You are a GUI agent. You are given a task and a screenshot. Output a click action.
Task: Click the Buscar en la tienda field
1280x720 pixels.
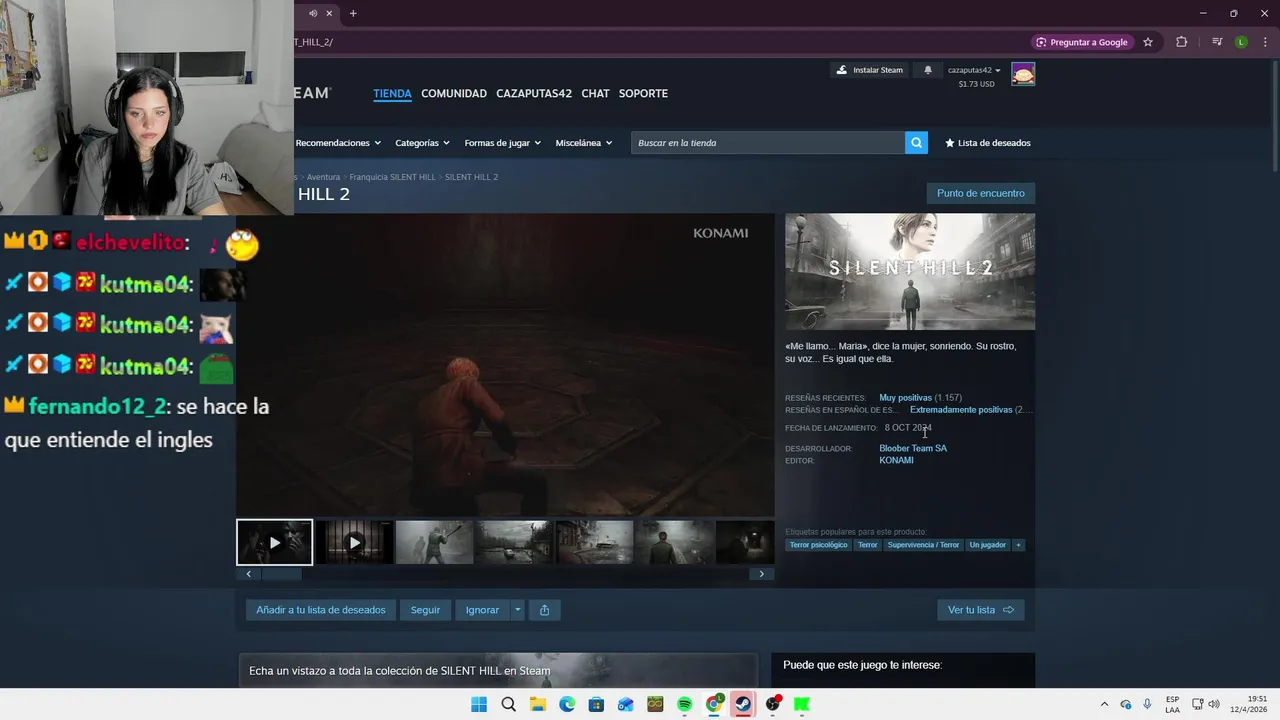[768, 143]
